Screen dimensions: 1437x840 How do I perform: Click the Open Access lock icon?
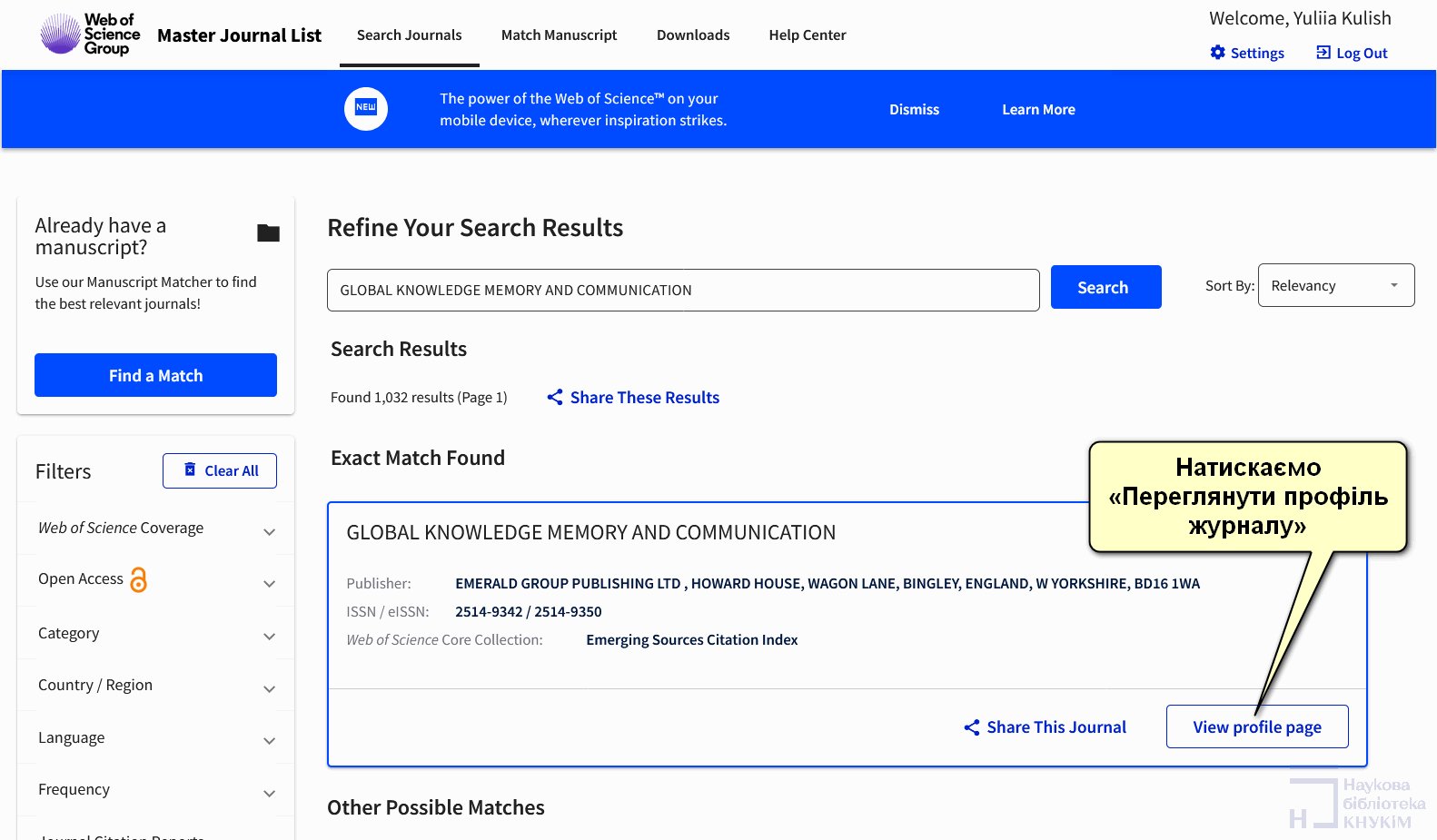click(138, 579)
